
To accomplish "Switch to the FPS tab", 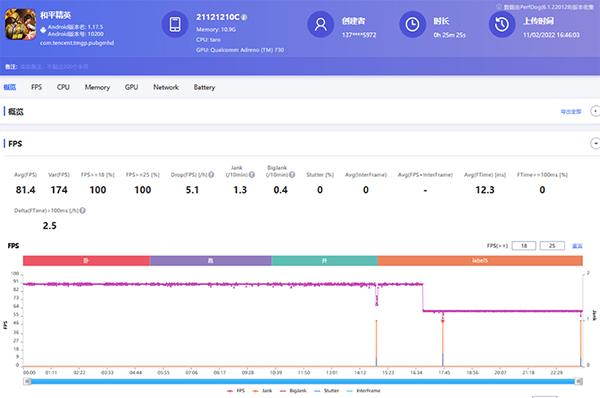I will [x=36, y=87].
